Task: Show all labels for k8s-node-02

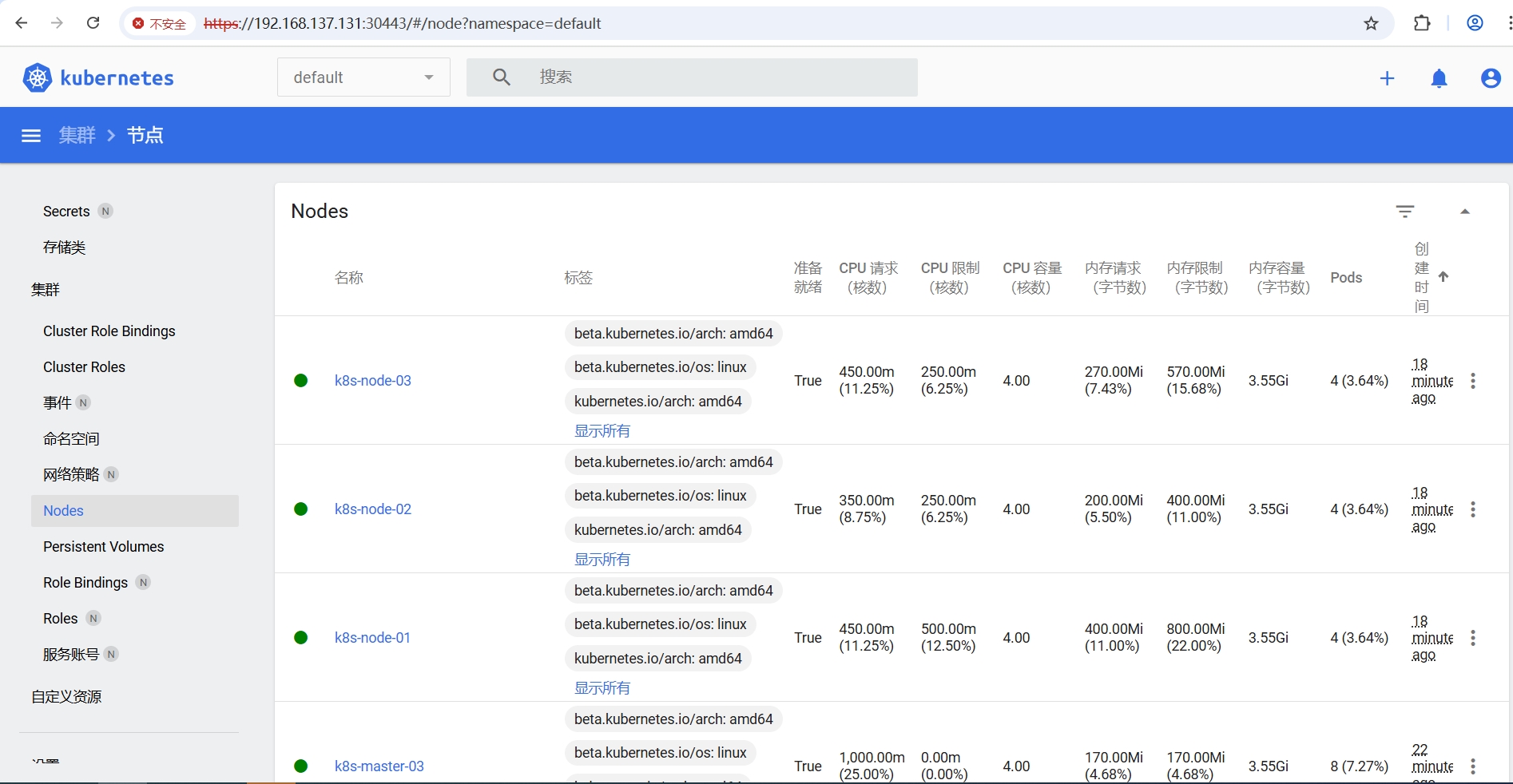Action: [x=602, y=559]
